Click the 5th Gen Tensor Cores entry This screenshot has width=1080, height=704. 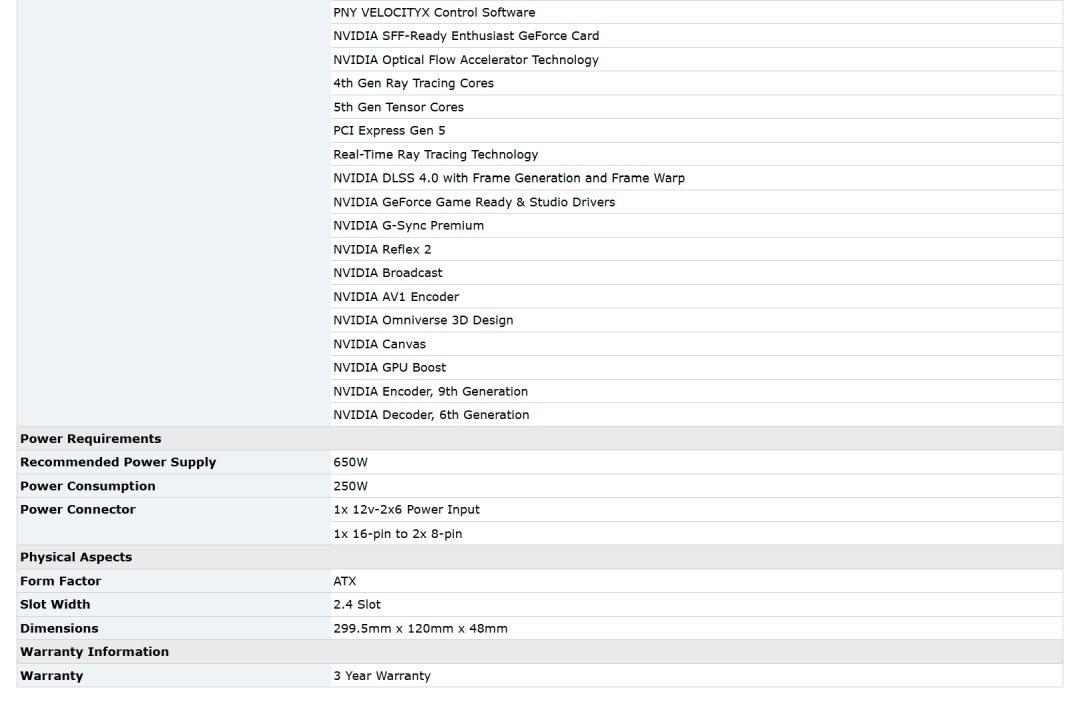pos(398,107)
